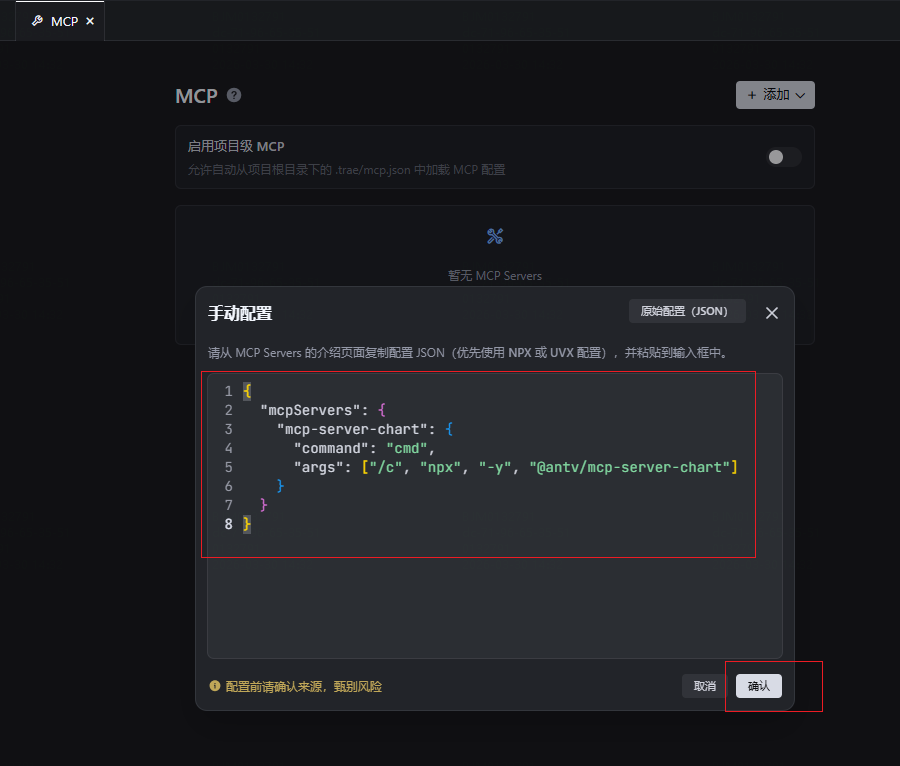Image resolution: width=900 pixels, height=766 pixels.
Task: Click the warning info icon by 配置前请确认来源
Action: pyautogui.click(x=215, y=686)
